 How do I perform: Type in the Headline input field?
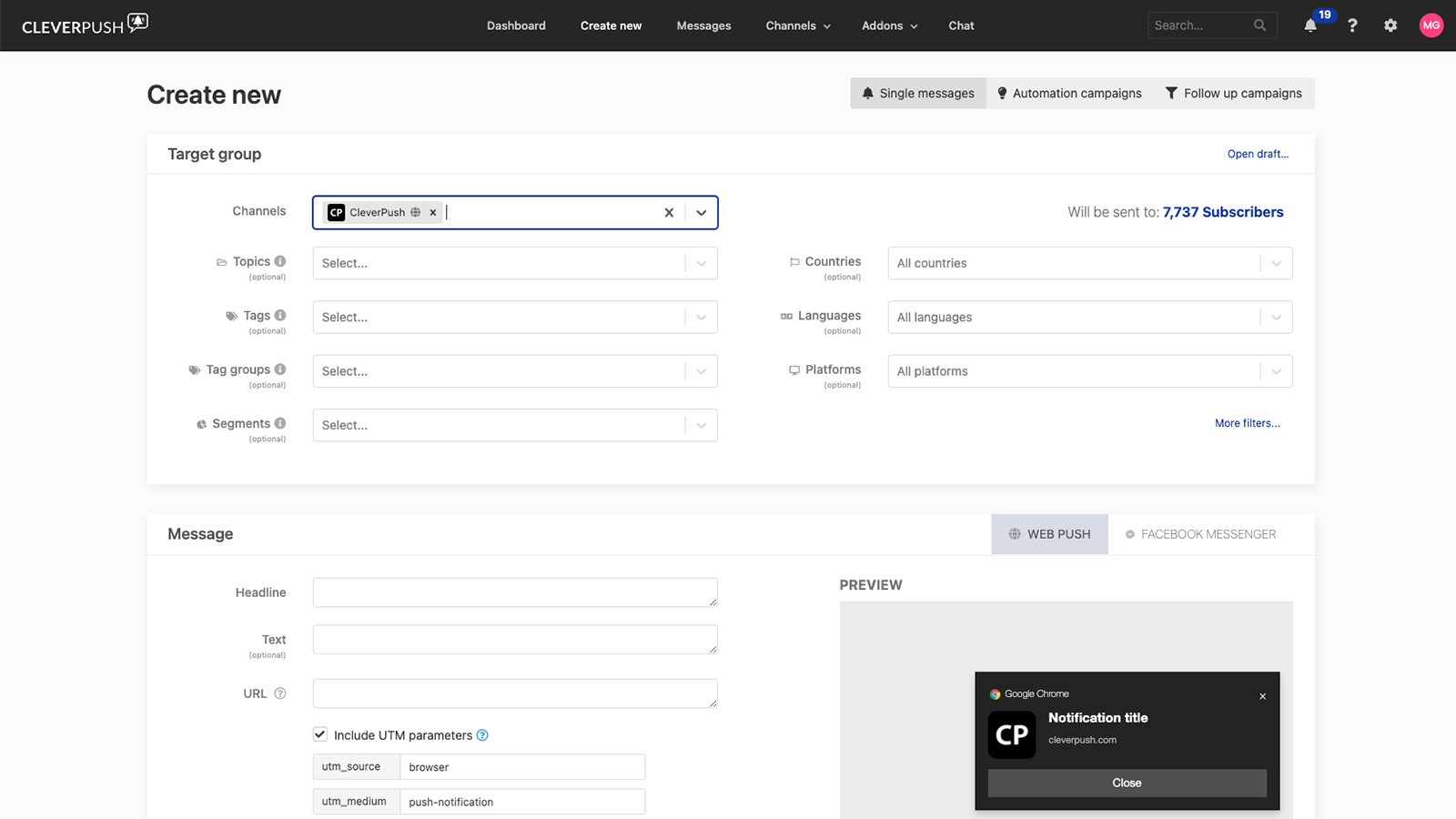pos(514,591)
